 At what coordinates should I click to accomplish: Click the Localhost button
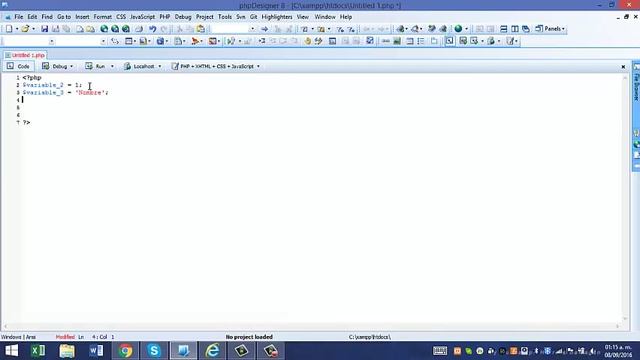[x=140, y=66]
